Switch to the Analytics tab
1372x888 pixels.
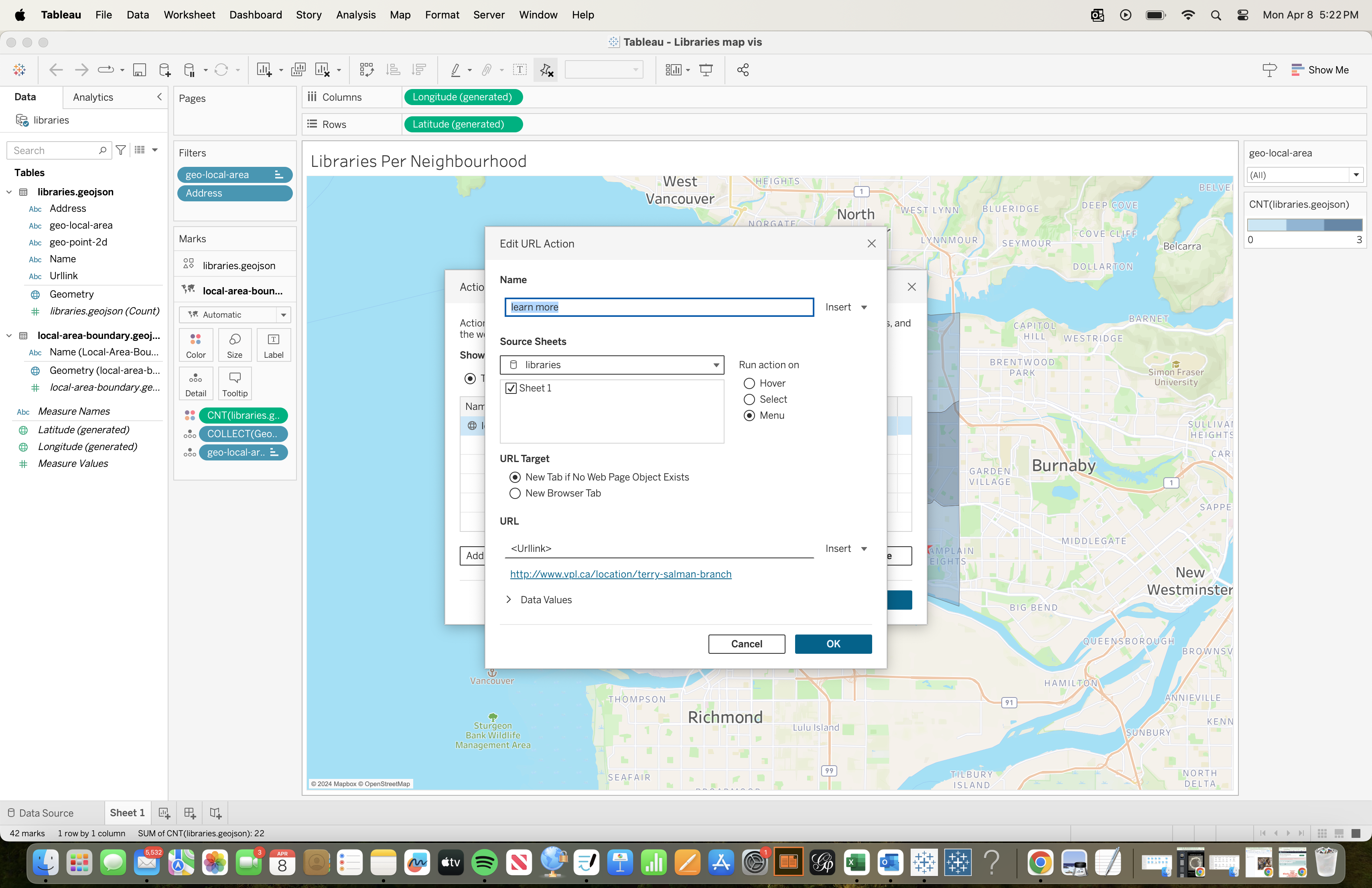pyautogui.click(x=93, y=97)
